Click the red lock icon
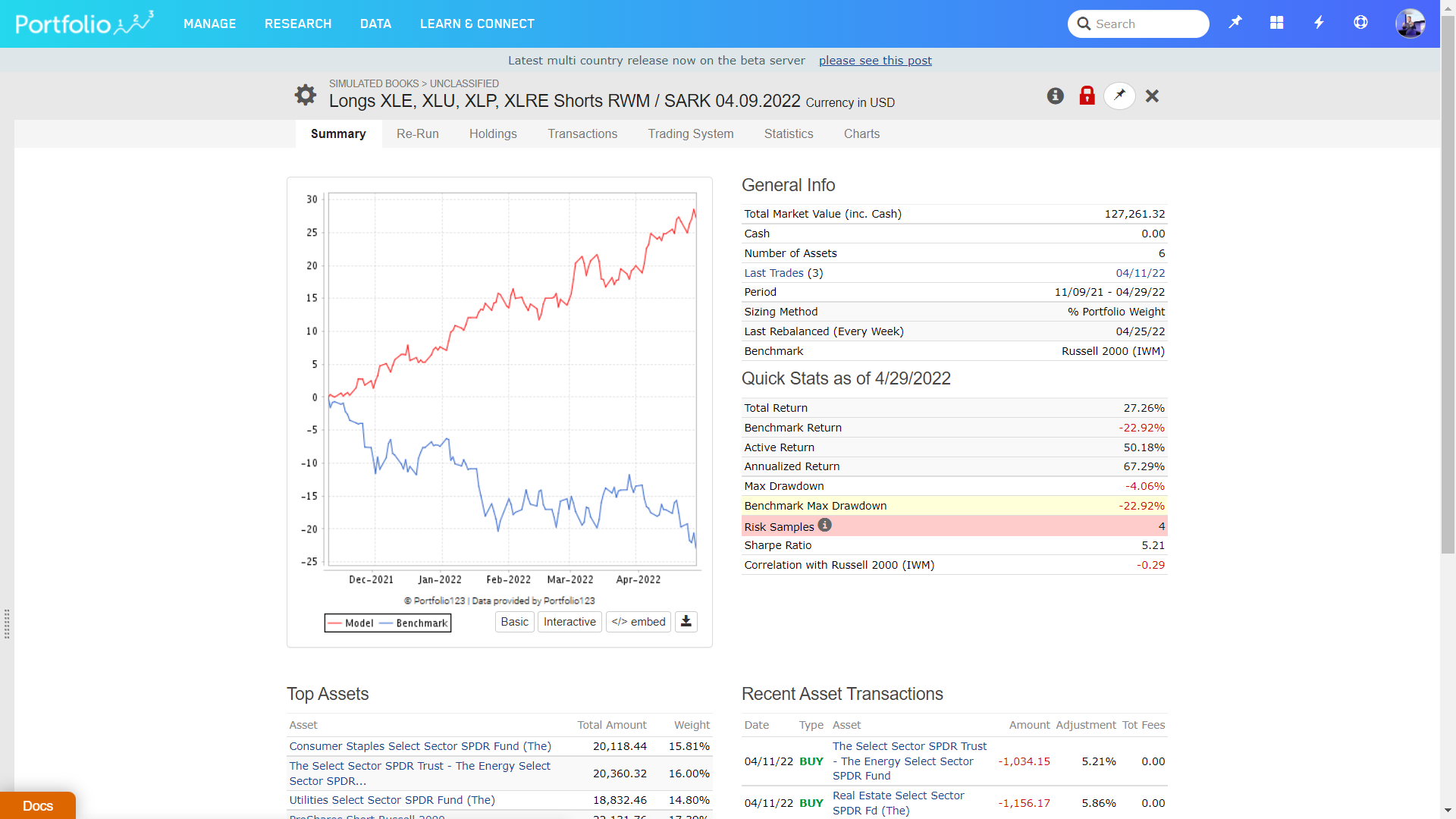The image size is (1456, 819). (1087, 96)
